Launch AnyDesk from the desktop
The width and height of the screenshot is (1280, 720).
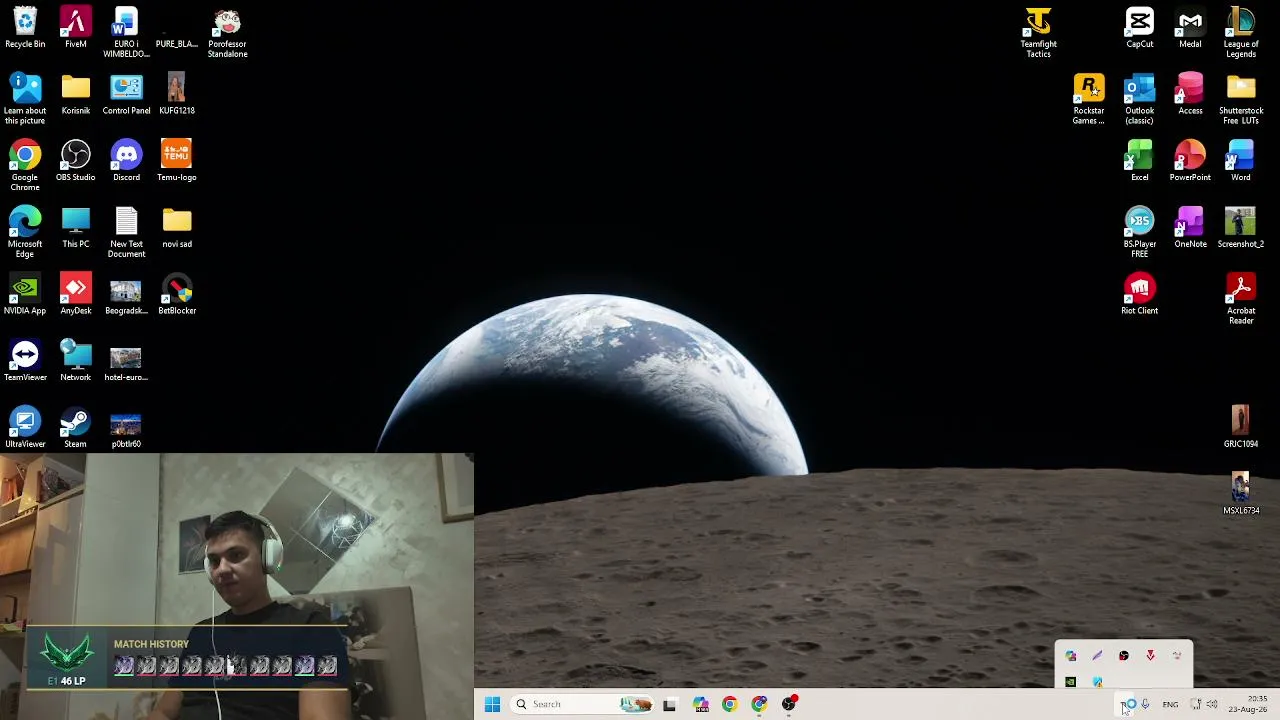75,295
